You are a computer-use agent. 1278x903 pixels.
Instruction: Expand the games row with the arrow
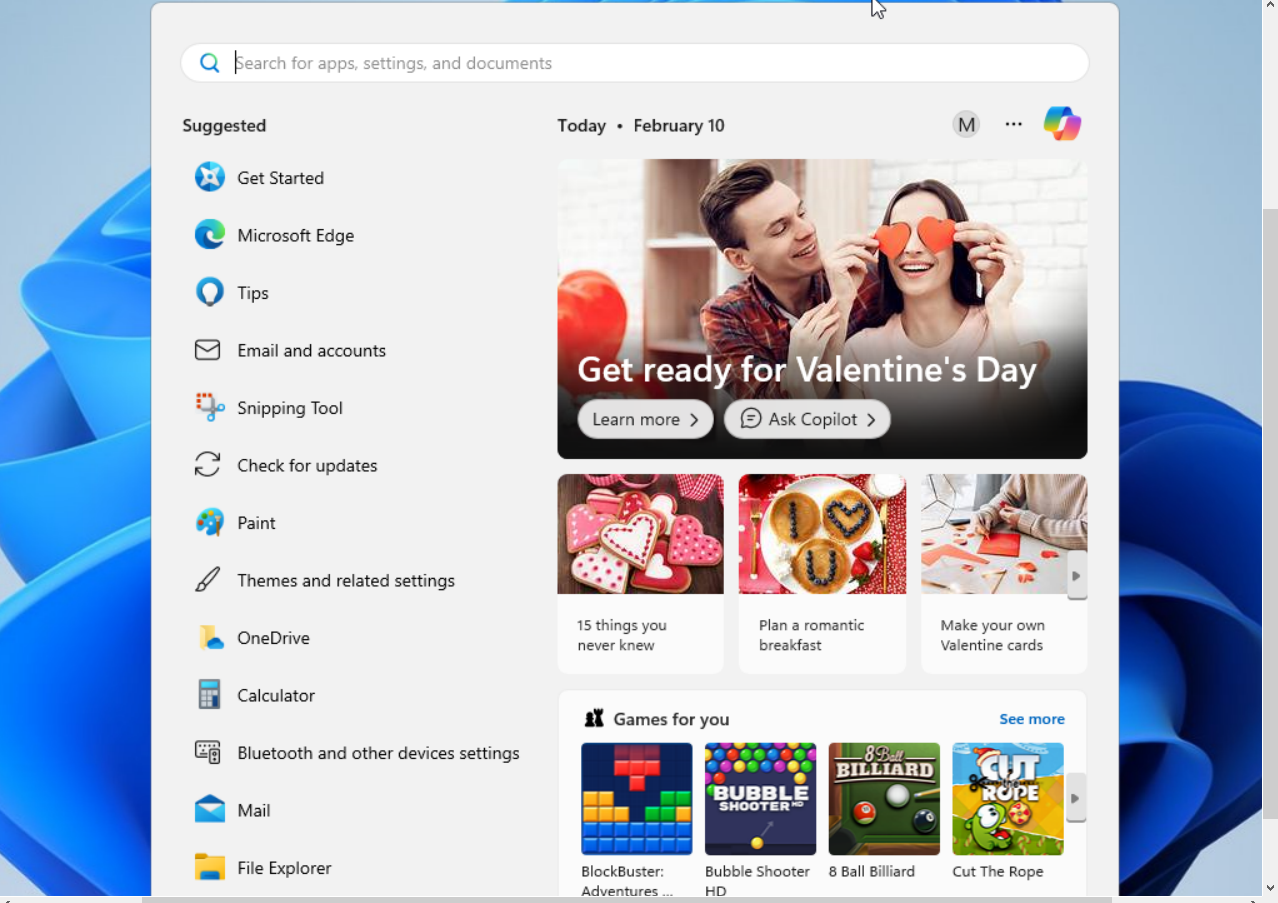pyautogui.click(x=1076, y=798)
